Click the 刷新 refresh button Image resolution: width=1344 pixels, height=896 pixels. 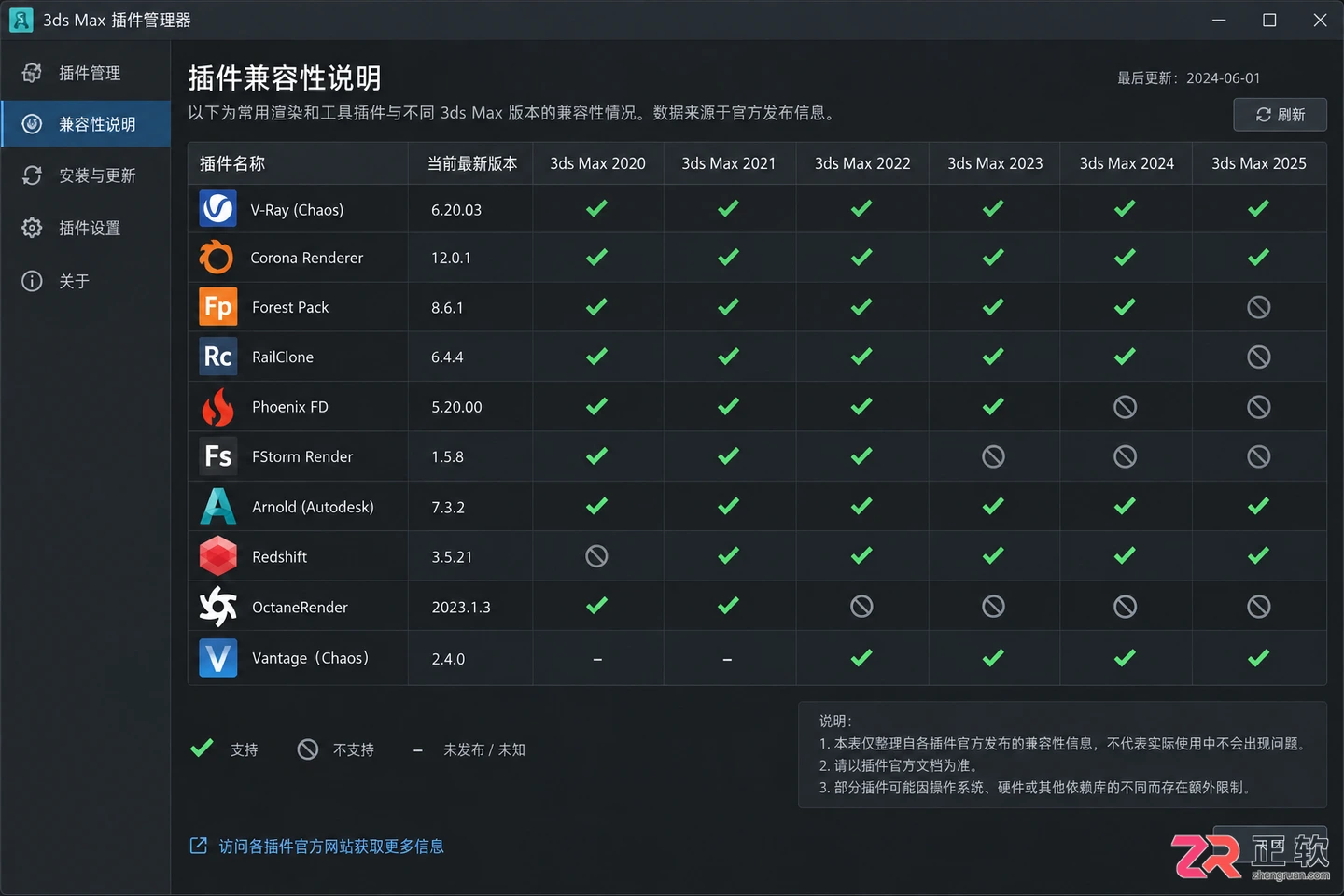(x=1280, y=115)
